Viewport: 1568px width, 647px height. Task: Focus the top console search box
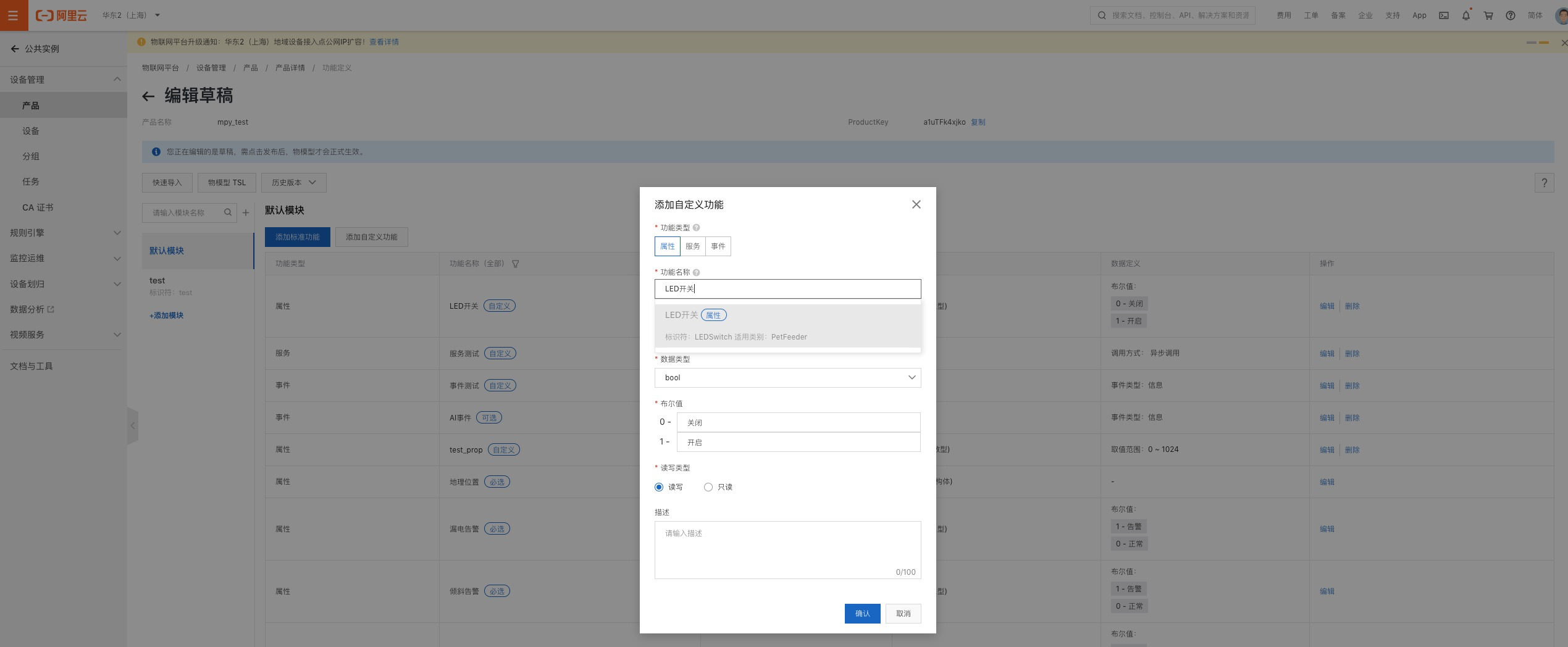[x=1173, y=15]
